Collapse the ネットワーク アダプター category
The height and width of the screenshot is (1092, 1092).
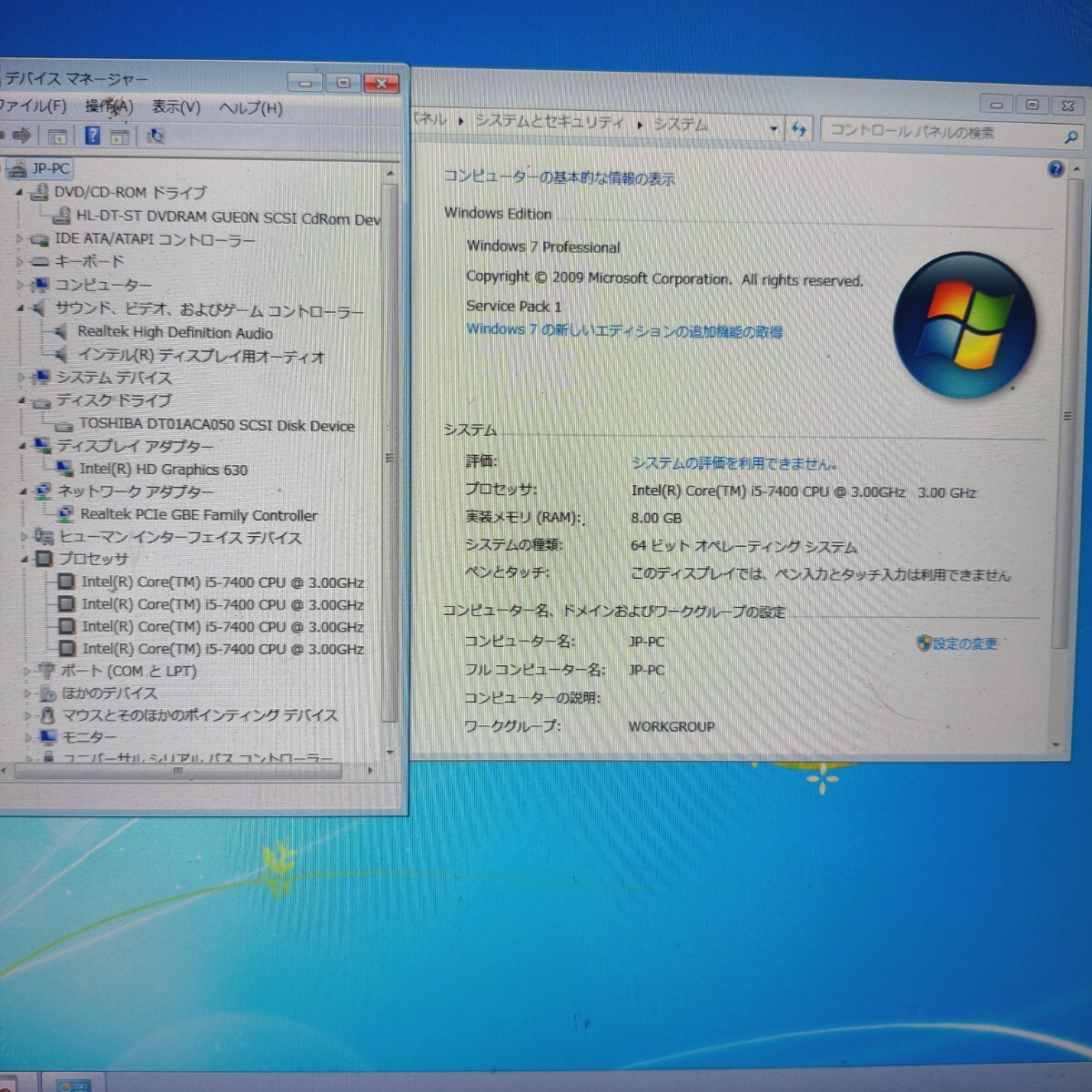pyautogui.click(x=23, y=491)
